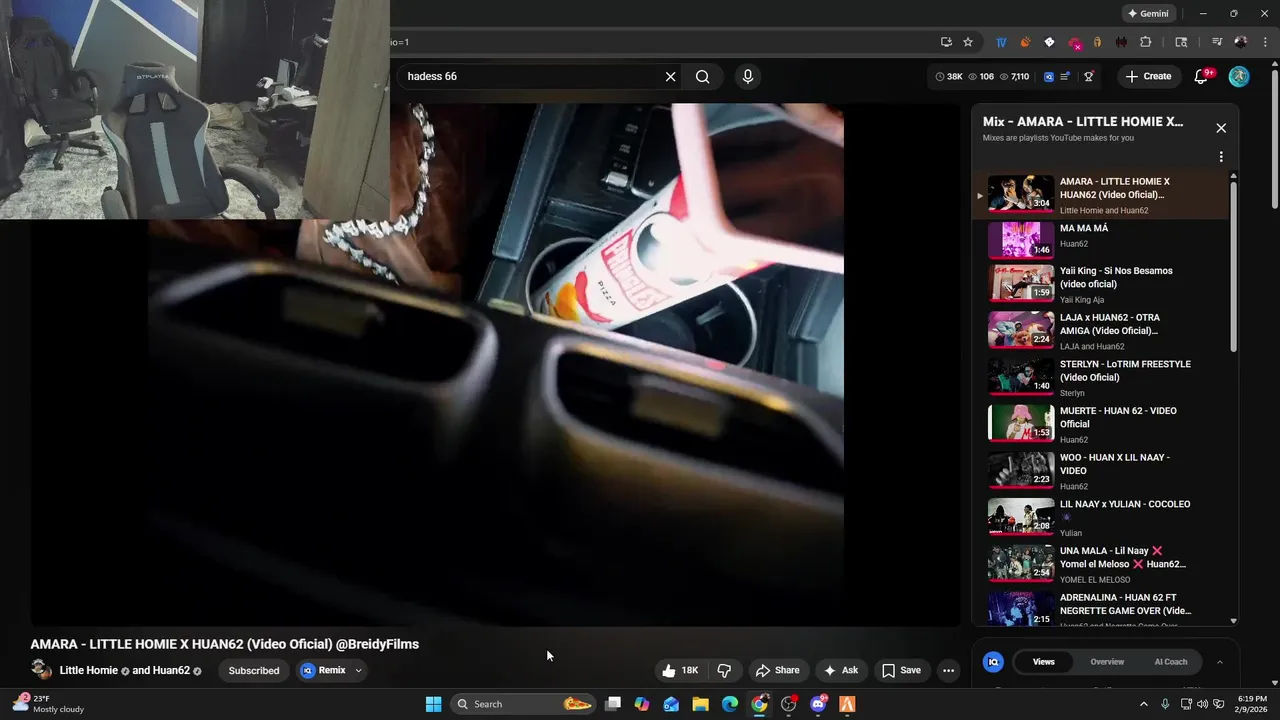Save the video to a playlist
Viewport: 1280px width, 720px height.
coord(900,670)
